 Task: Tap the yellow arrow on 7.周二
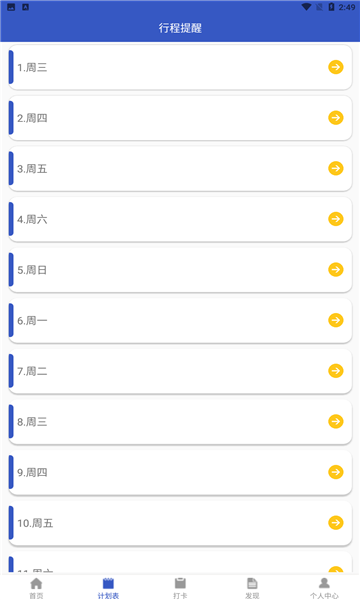pos(336,371)
